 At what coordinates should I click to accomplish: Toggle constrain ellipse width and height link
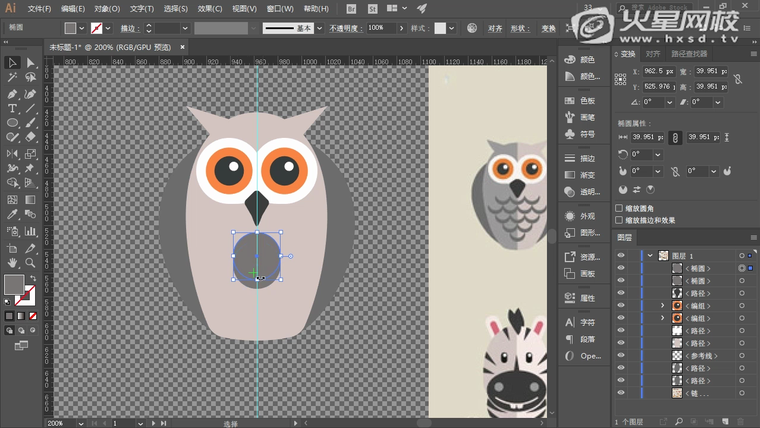tap(675, 137)
